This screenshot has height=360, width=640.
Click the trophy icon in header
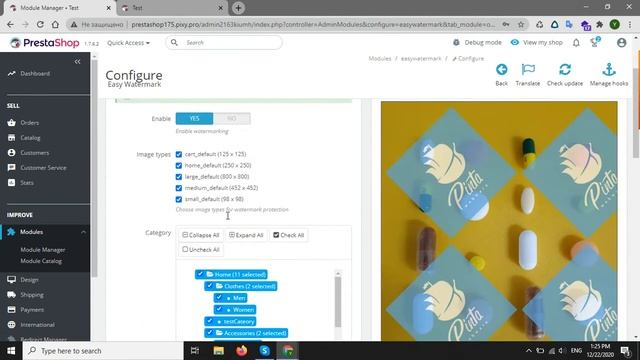(x=595, y=42)
